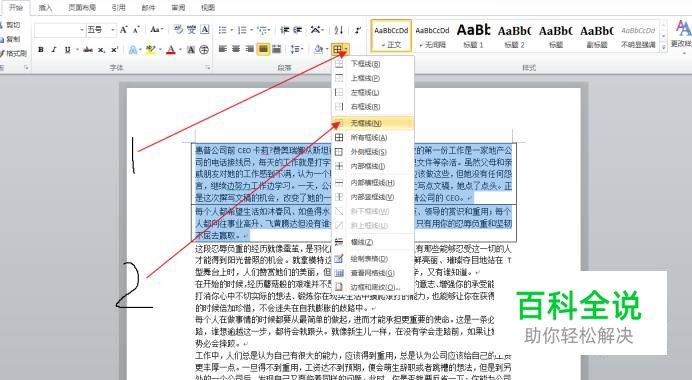Click the Bullets list icon
Image resolution: width=692 pixels, height=380 pixels.
(223, 30)
